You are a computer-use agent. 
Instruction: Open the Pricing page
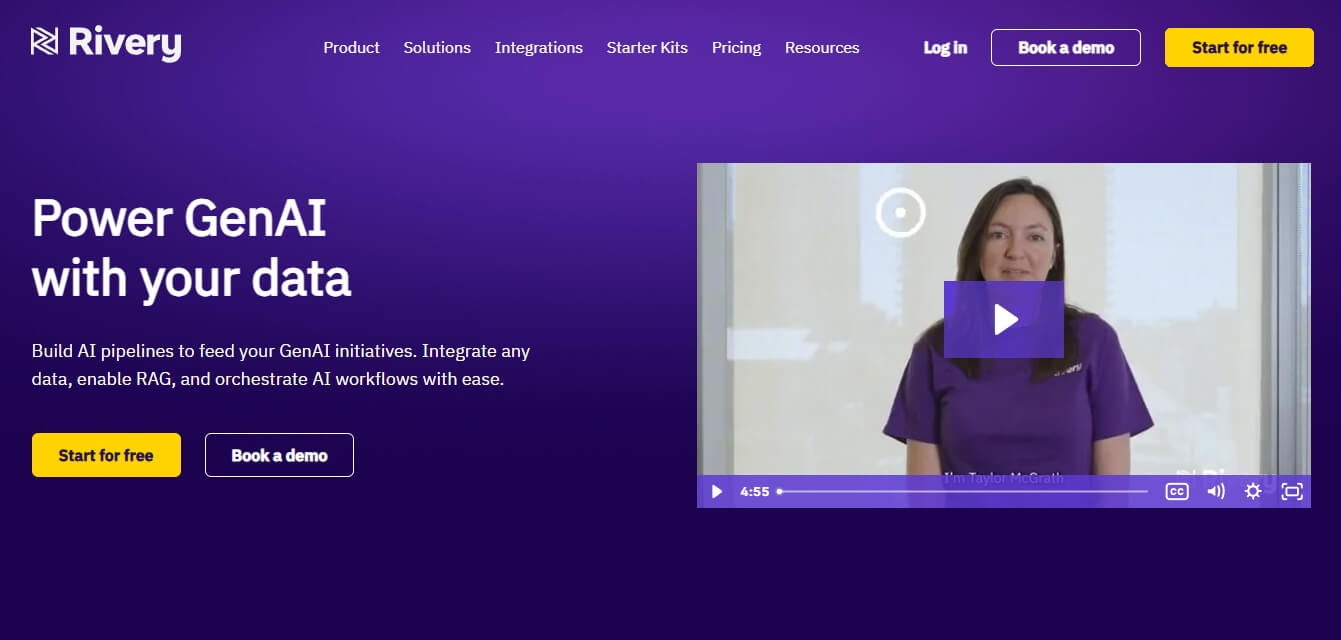coord(736,47)
